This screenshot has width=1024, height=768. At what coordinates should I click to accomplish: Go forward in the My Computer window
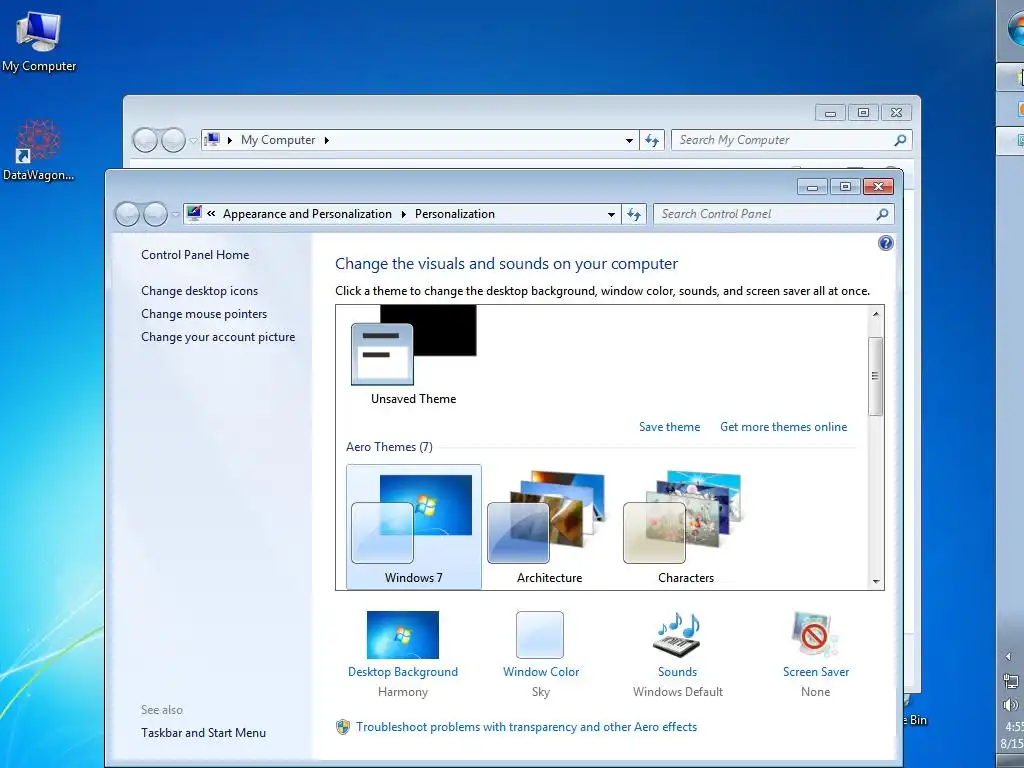coord(173,140)
